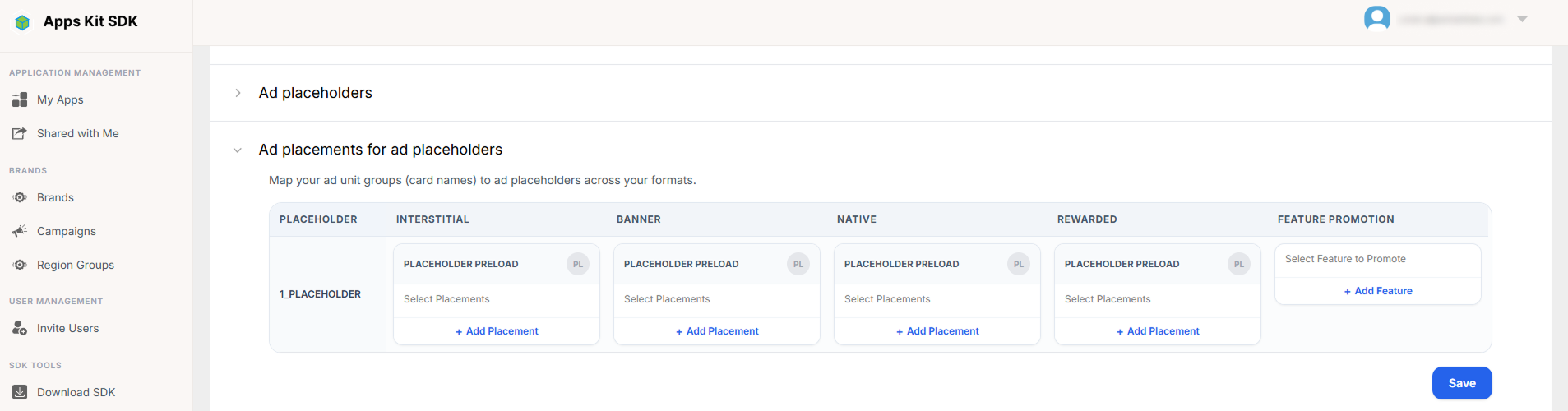This screenshot has height=411, width=1568.
Task: Click the NATIVE column header
Action: [x=857, y=219]
